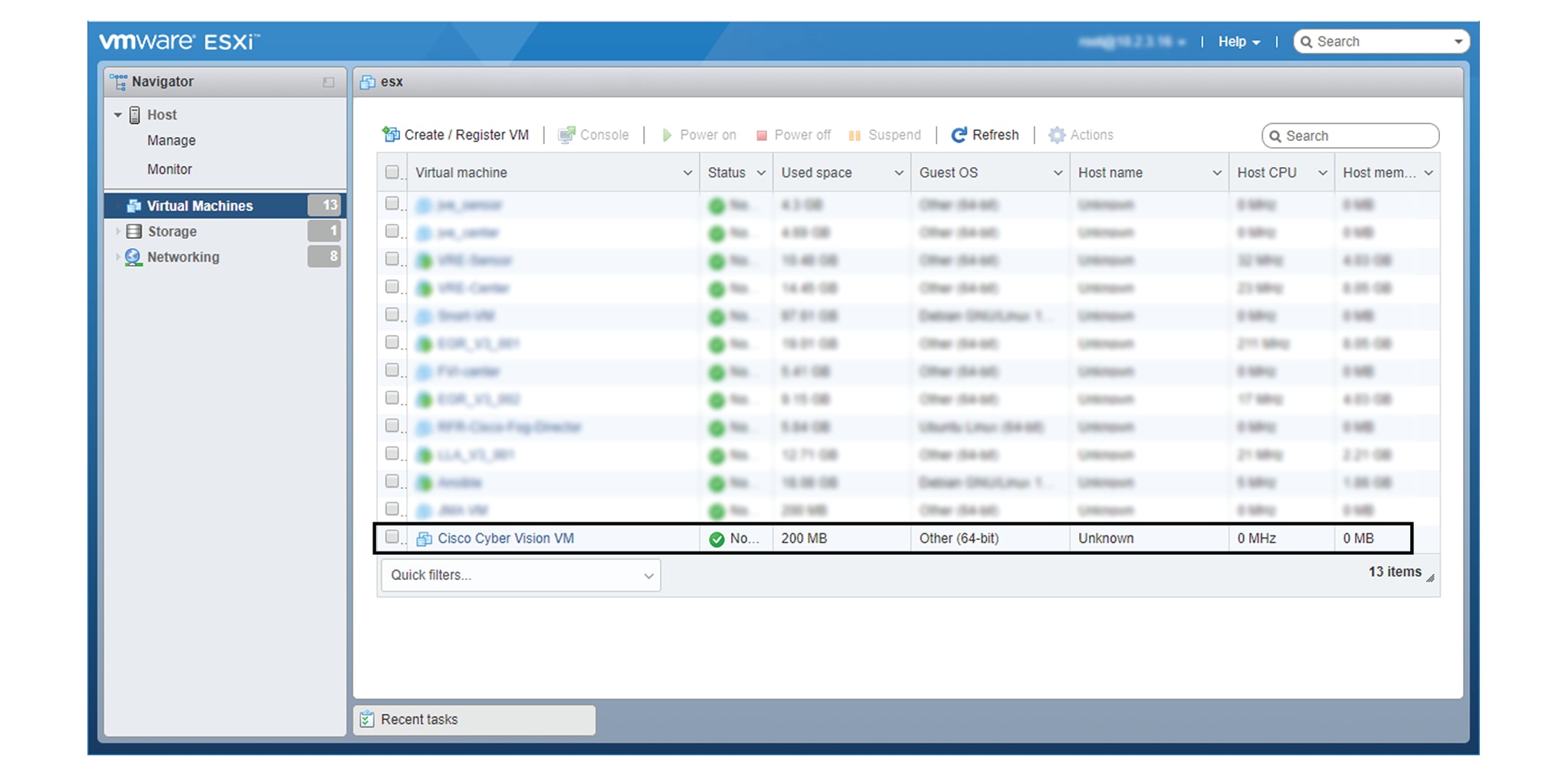Select all VMs via header checkbox
Viewport: 1568px width, 776px height.
pyautogui.click(x=393, y=172)
